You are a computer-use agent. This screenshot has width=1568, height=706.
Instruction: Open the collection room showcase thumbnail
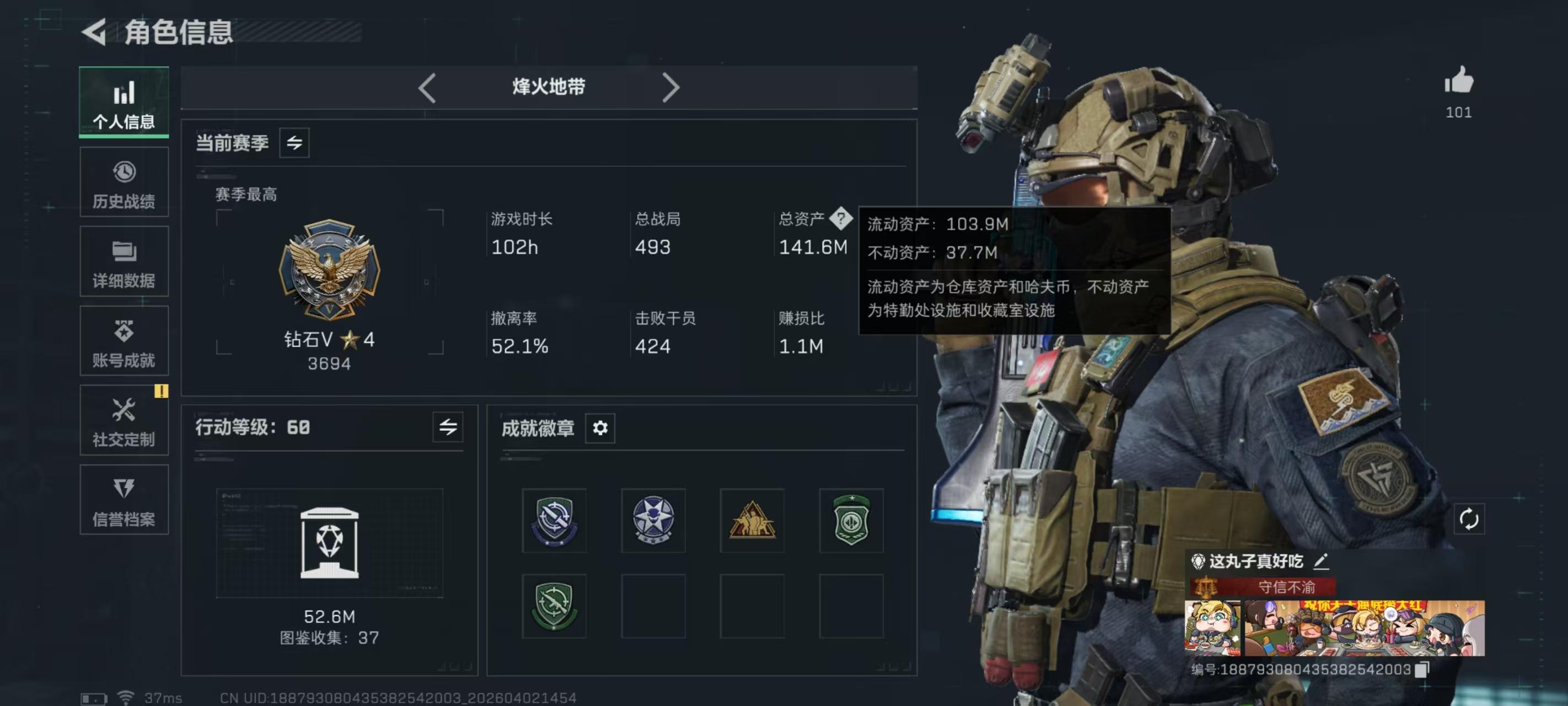329,542
